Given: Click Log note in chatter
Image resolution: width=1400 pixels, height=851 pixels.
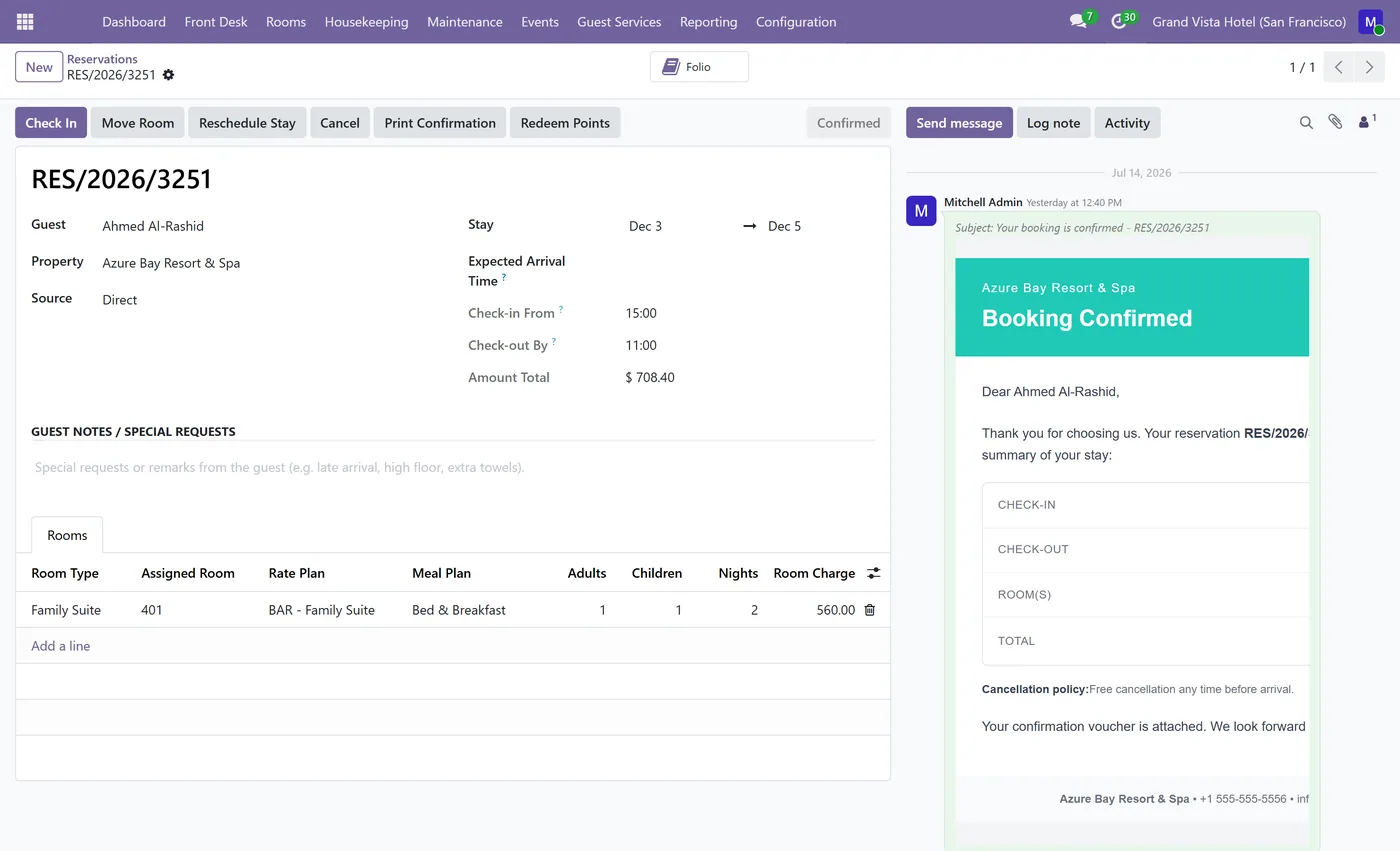Looking at the screenshot, I should pyautogui.click(x=1053, y=123).
